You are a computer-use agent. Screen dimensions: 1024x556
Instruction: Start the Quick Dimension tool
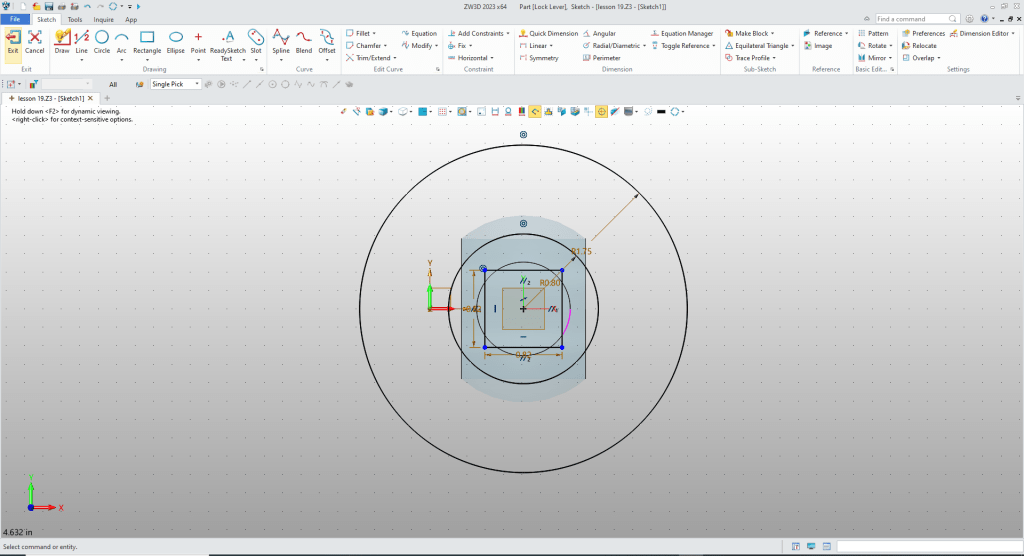coord(548,33)
